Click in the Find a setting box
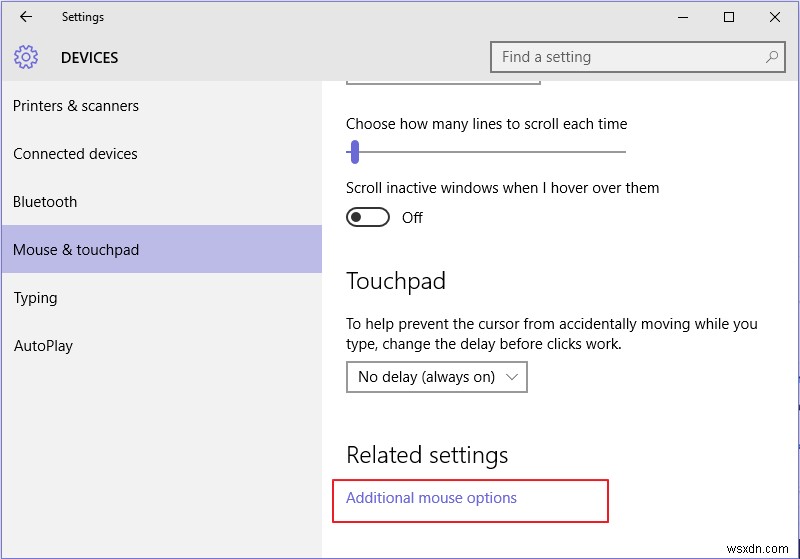 pos(637,57)
